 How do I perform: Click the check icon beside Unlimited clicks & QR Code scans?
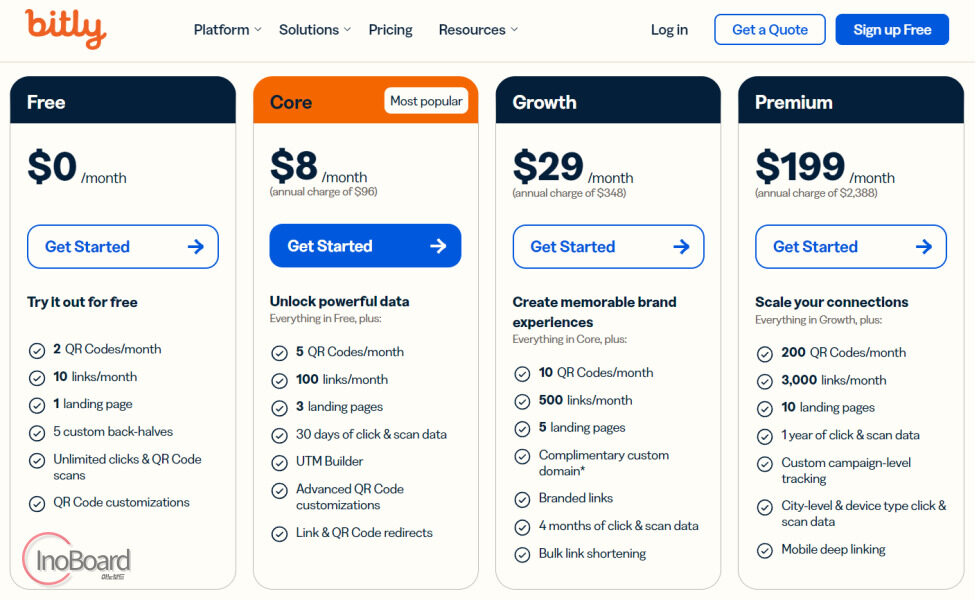[37, 461]
